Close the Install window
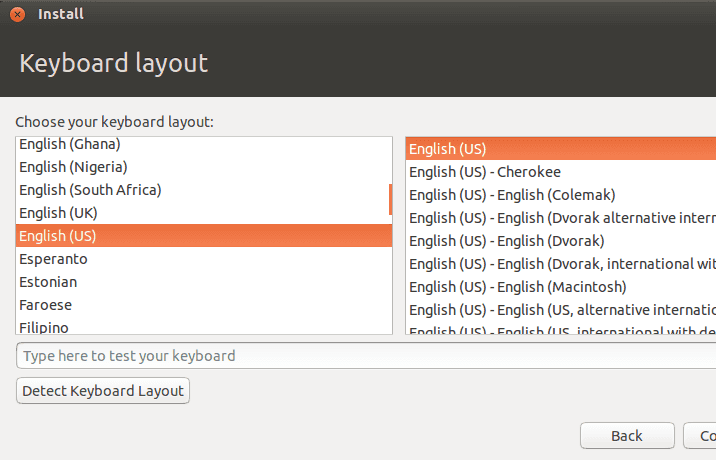The image size is (716, 460). coord(17,14)
